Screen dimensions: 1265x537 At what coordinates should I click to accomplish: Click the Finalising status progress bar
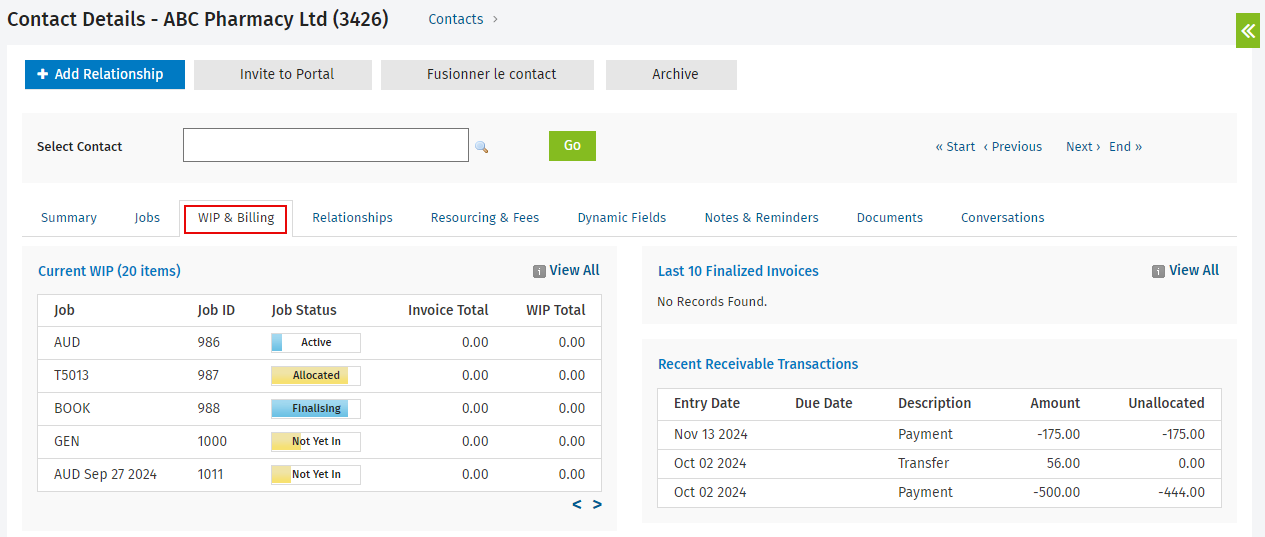point(316,409)
